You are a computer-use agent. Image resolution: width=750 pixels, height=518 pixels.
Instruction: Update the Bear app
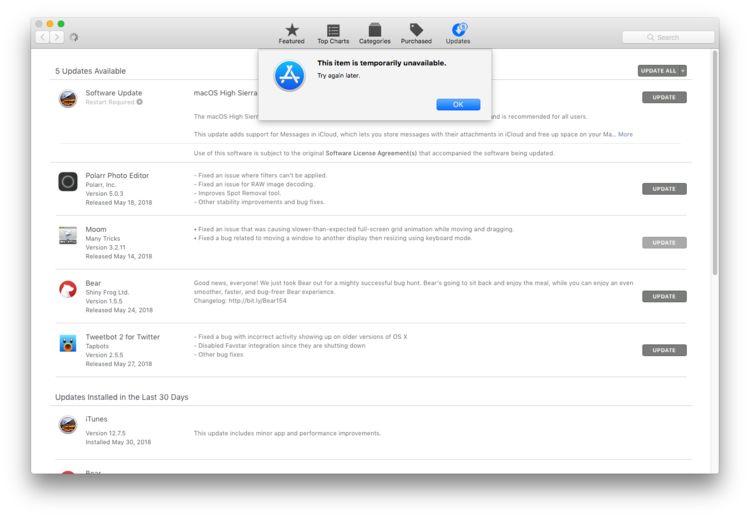(x=664, y=296)
